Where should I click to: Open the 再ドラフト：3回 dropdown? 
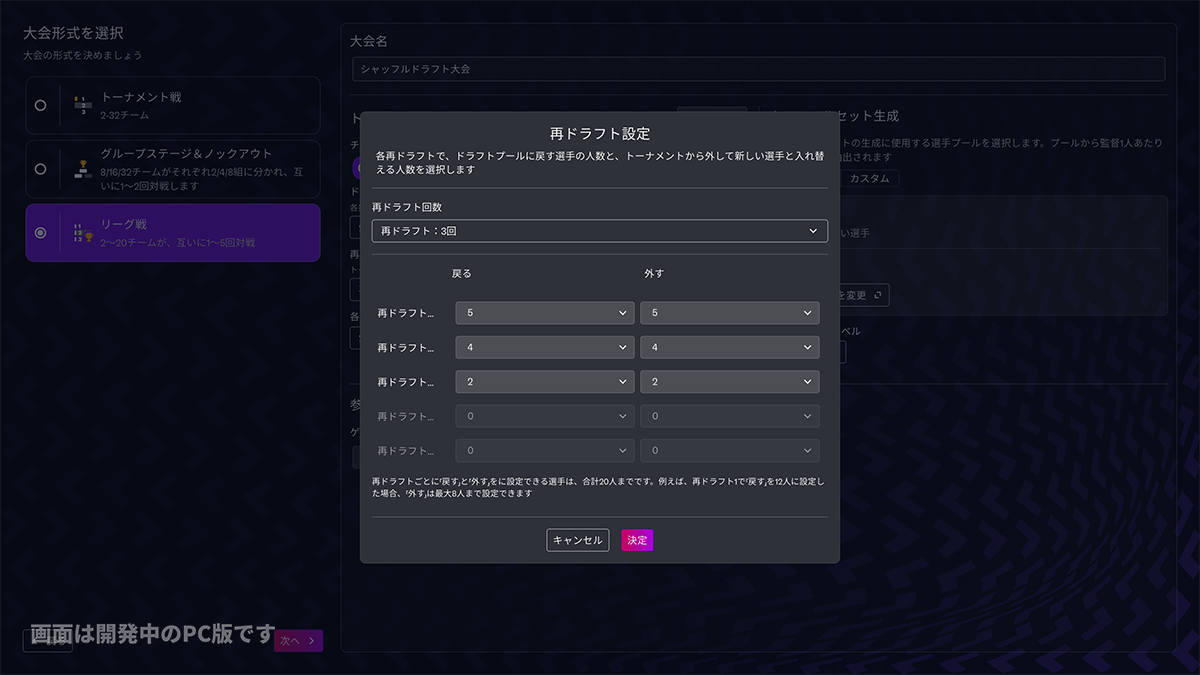point(600,231)
